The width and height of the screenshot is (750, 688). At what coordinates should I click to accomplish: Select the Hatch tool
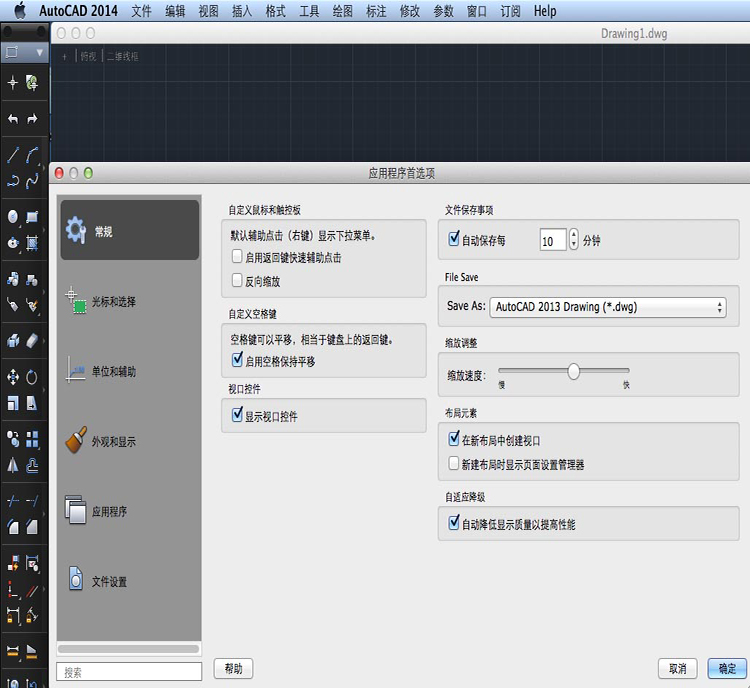pos(32,243)
